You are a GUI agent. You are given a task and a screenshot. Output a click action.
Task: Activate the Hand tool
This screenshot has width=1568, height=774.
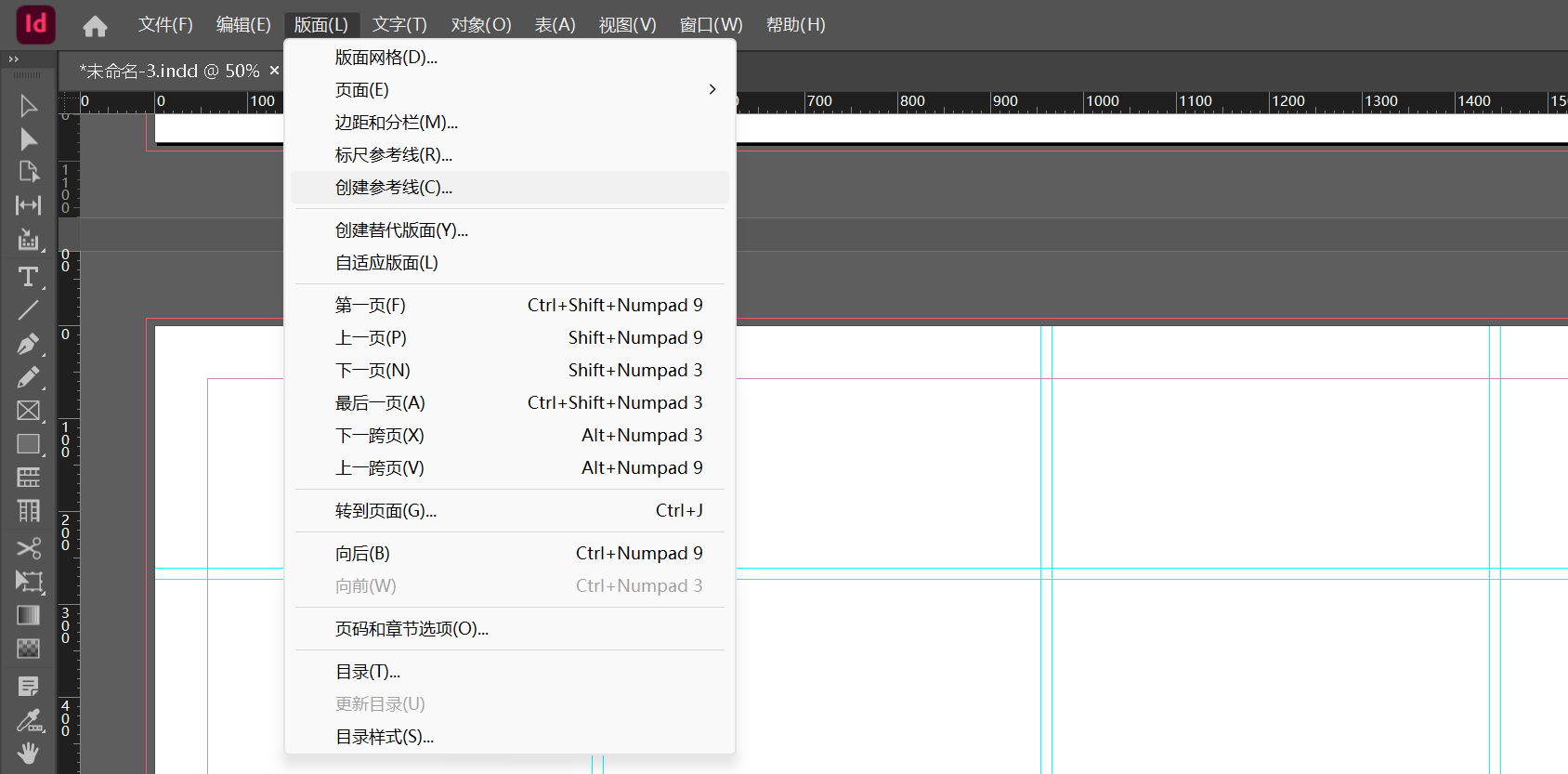click(x=28, y=753)
